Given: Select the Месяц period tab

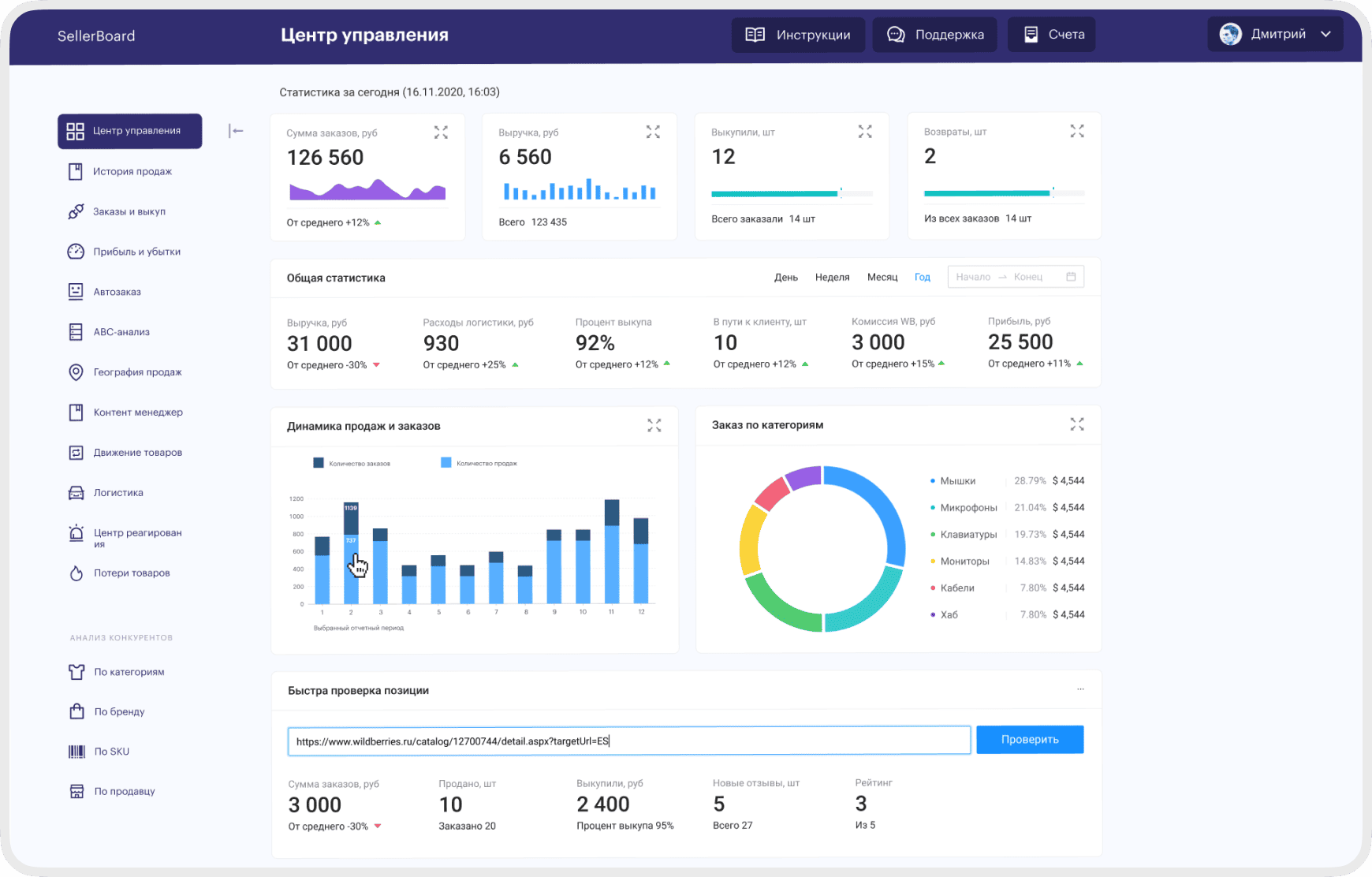Looking at the screenshot, I should coord(882,278).
